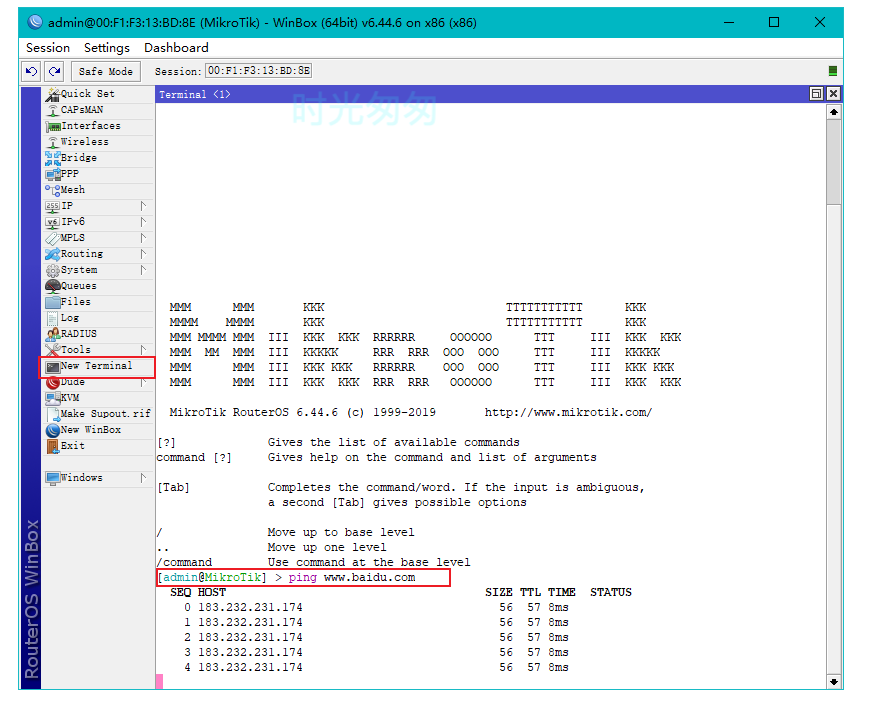This screenshot has width=872, height=714.
Task: Open Wireless settings
Action: point(98,142)
